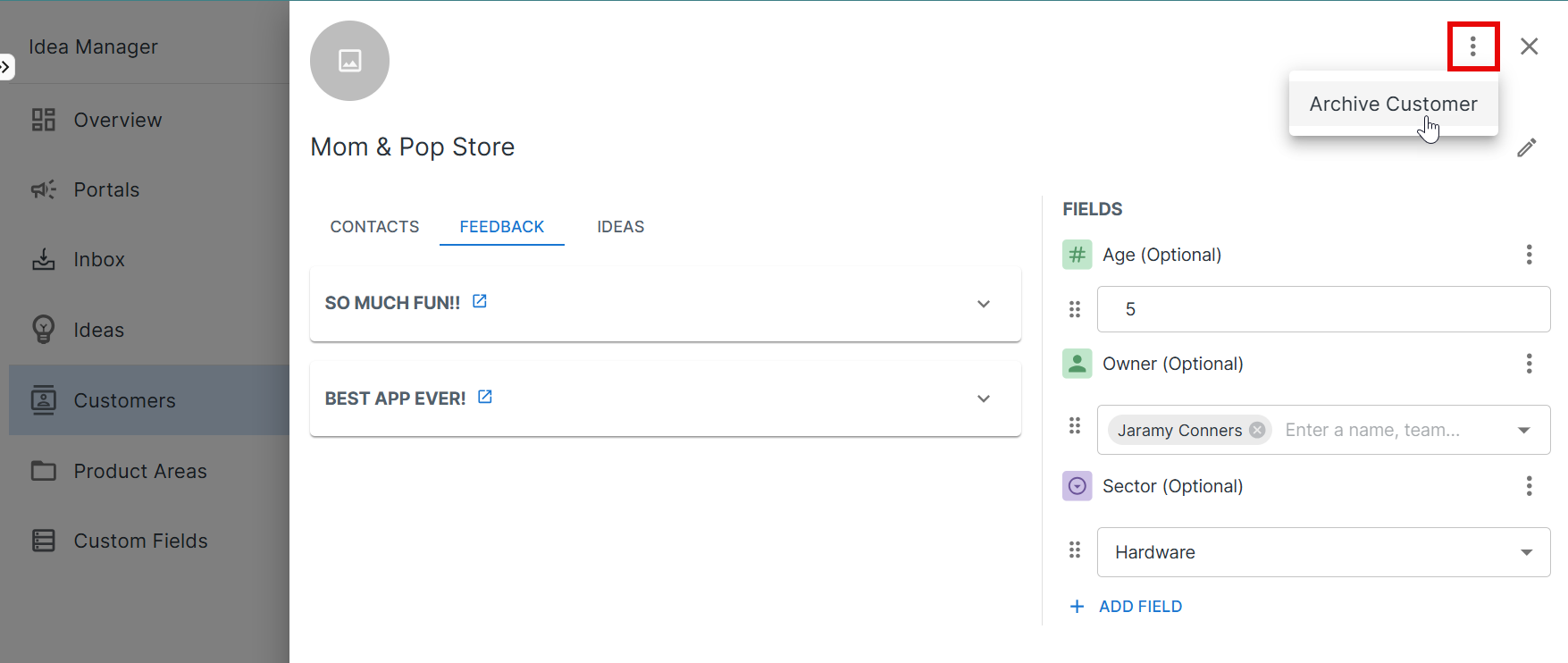Switch to the Contacts tab
Image resolution: width=1568 pixels, height=663 pixels.
tap(374, 227)
